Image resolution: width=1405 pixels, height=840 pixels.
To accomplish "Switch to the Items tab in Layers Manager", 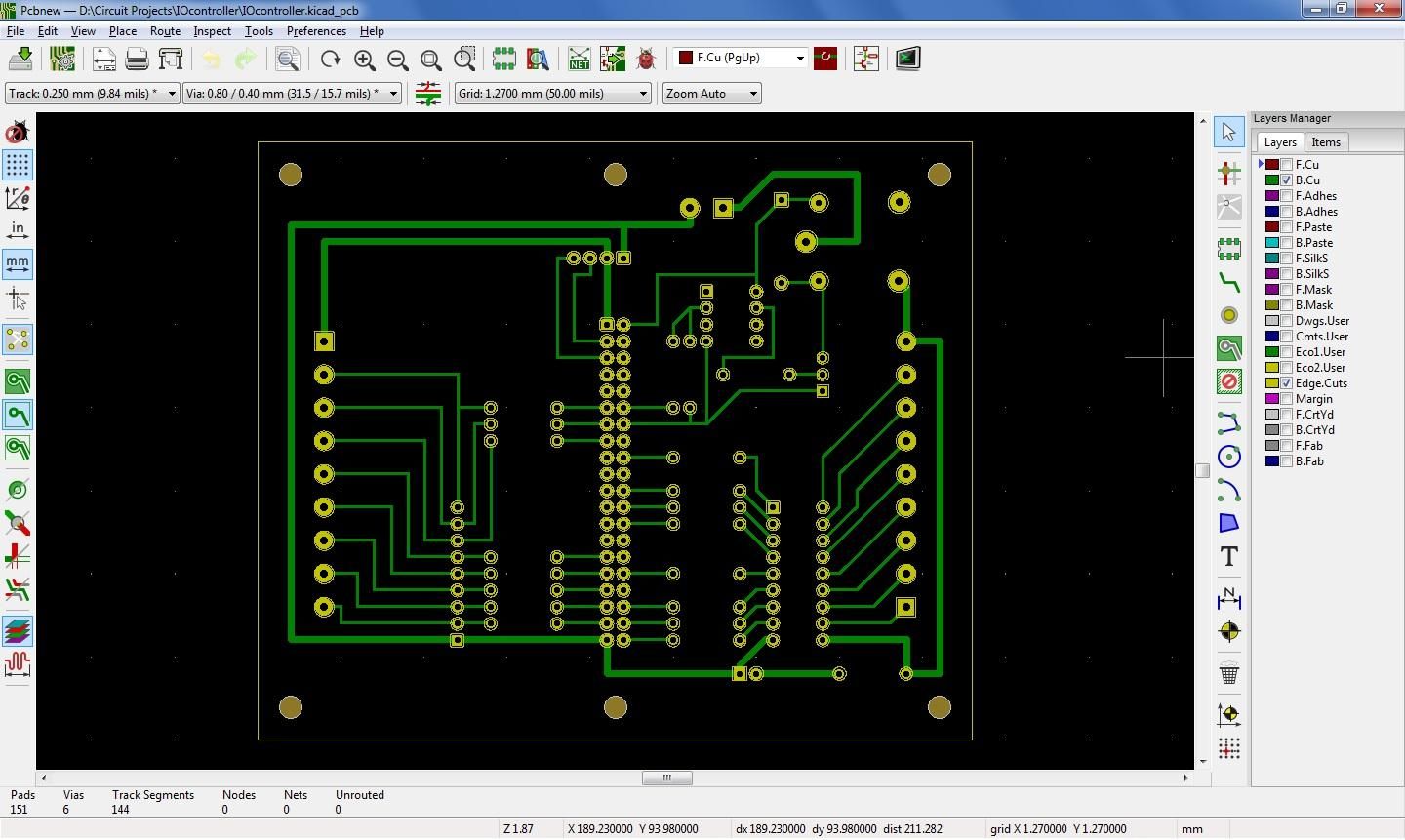I will coord(1326,141).
